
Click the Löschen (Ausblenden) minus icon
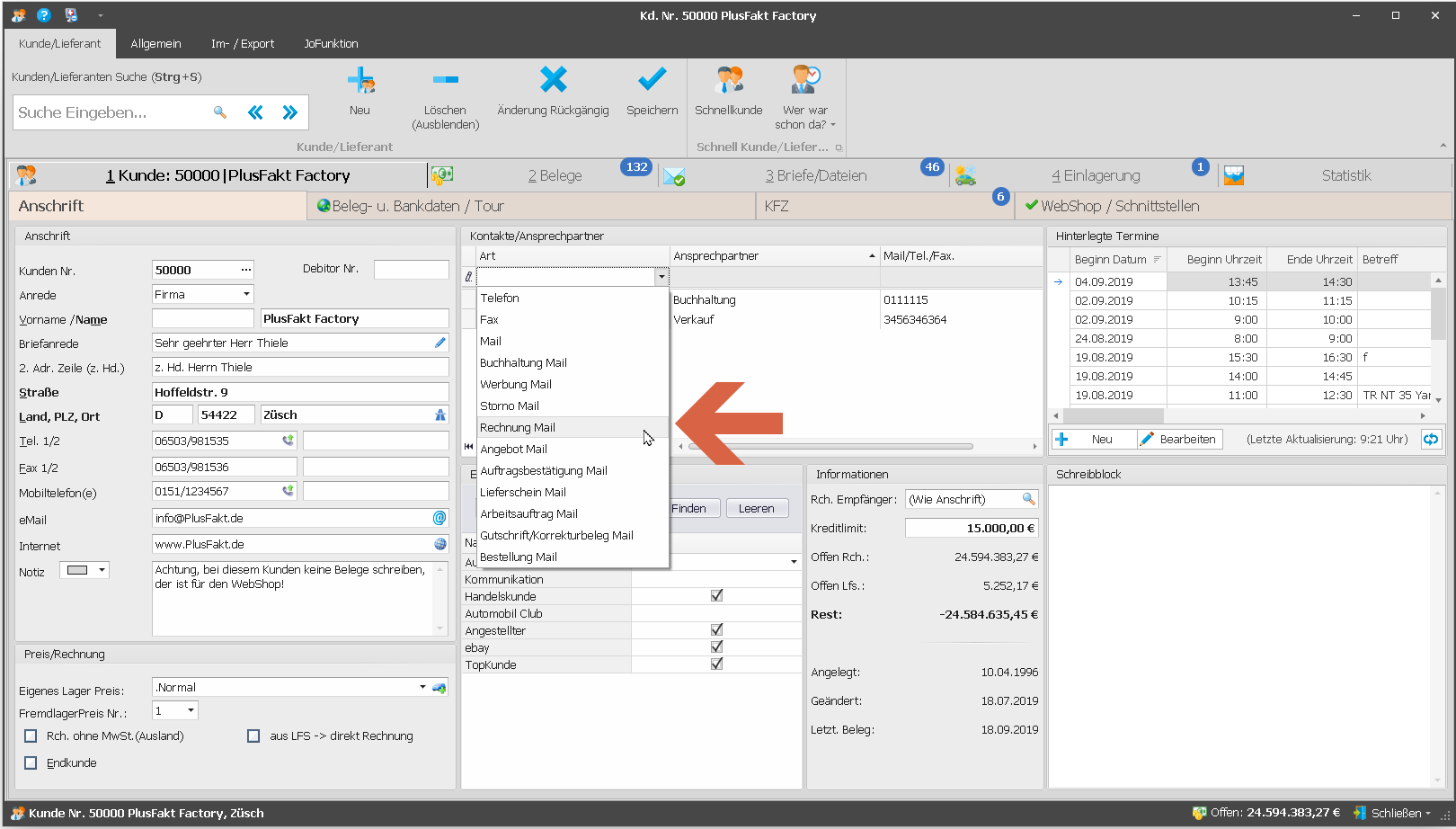446,80
